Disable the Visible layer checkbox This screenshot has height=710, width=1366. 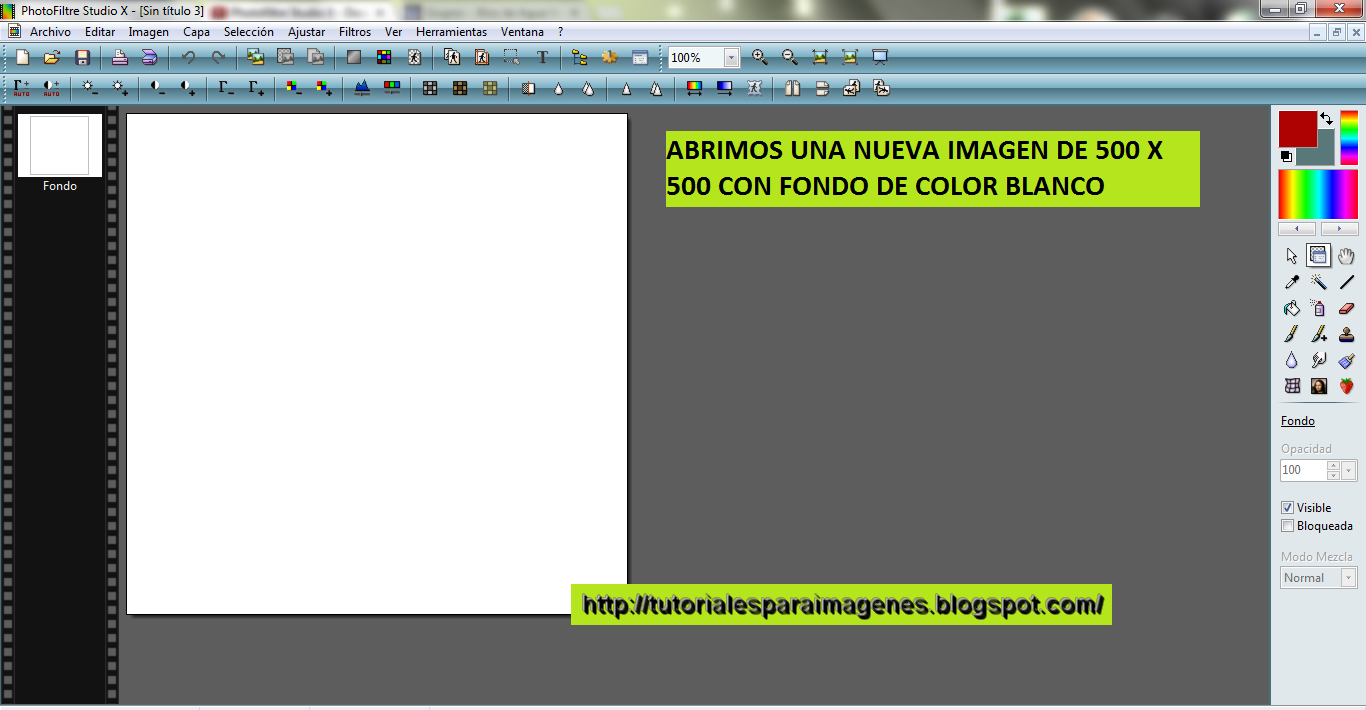point(1287,507)
